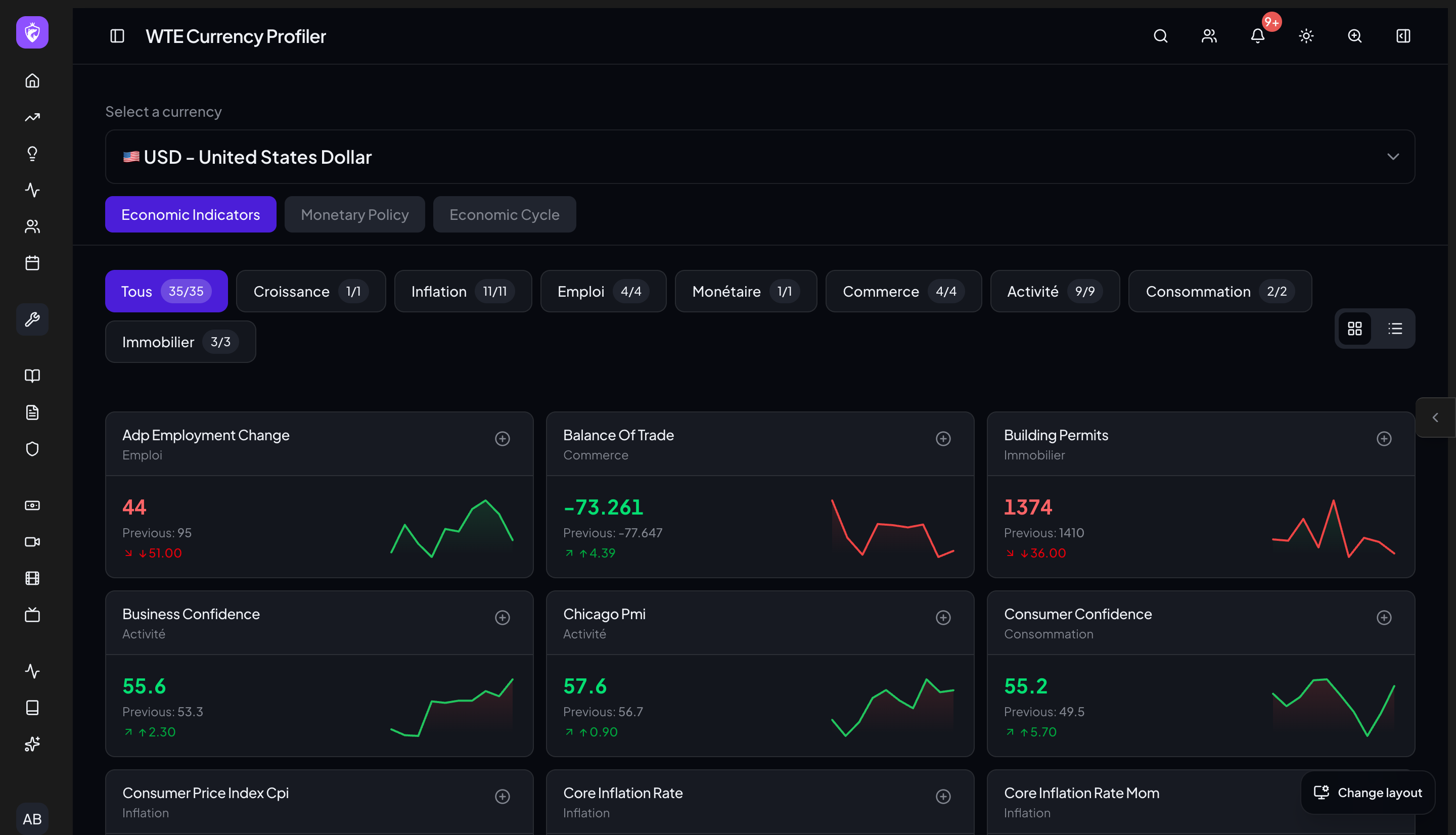1456x835 pixels.
Task: Open notifications bell with 9+ badge
Action: [x=1258, y=36]
